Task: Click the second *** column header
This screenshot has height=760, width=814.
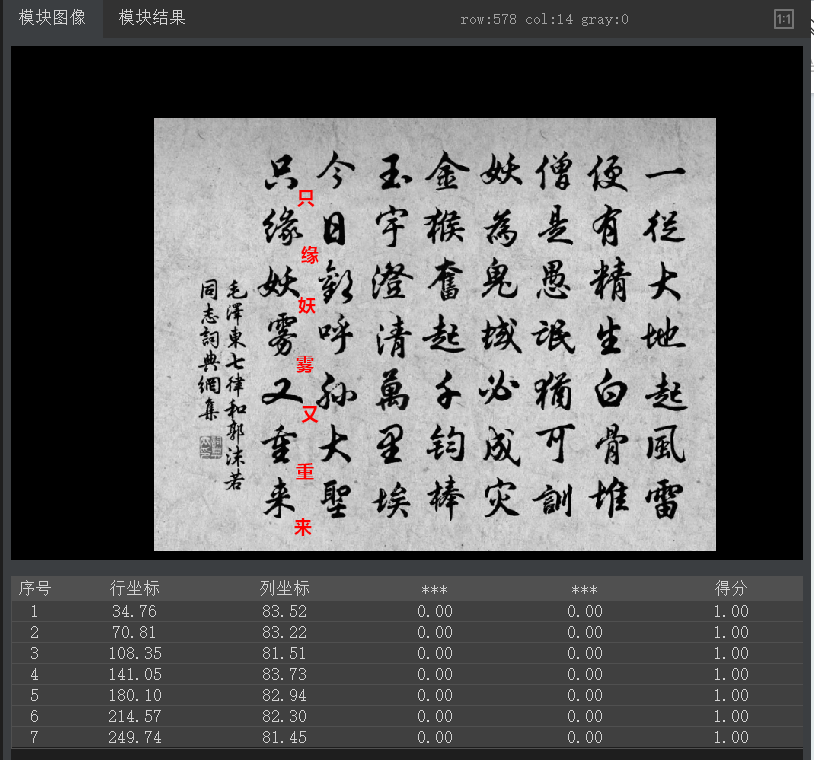Action: (585, 590)
